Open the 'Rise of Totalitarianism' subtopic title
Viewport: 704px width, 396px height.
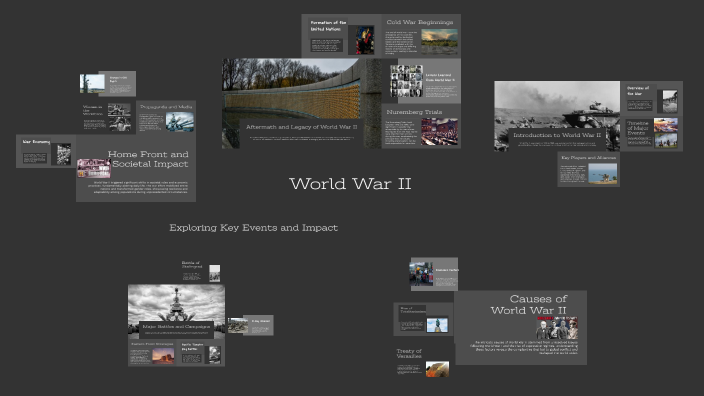413,310
